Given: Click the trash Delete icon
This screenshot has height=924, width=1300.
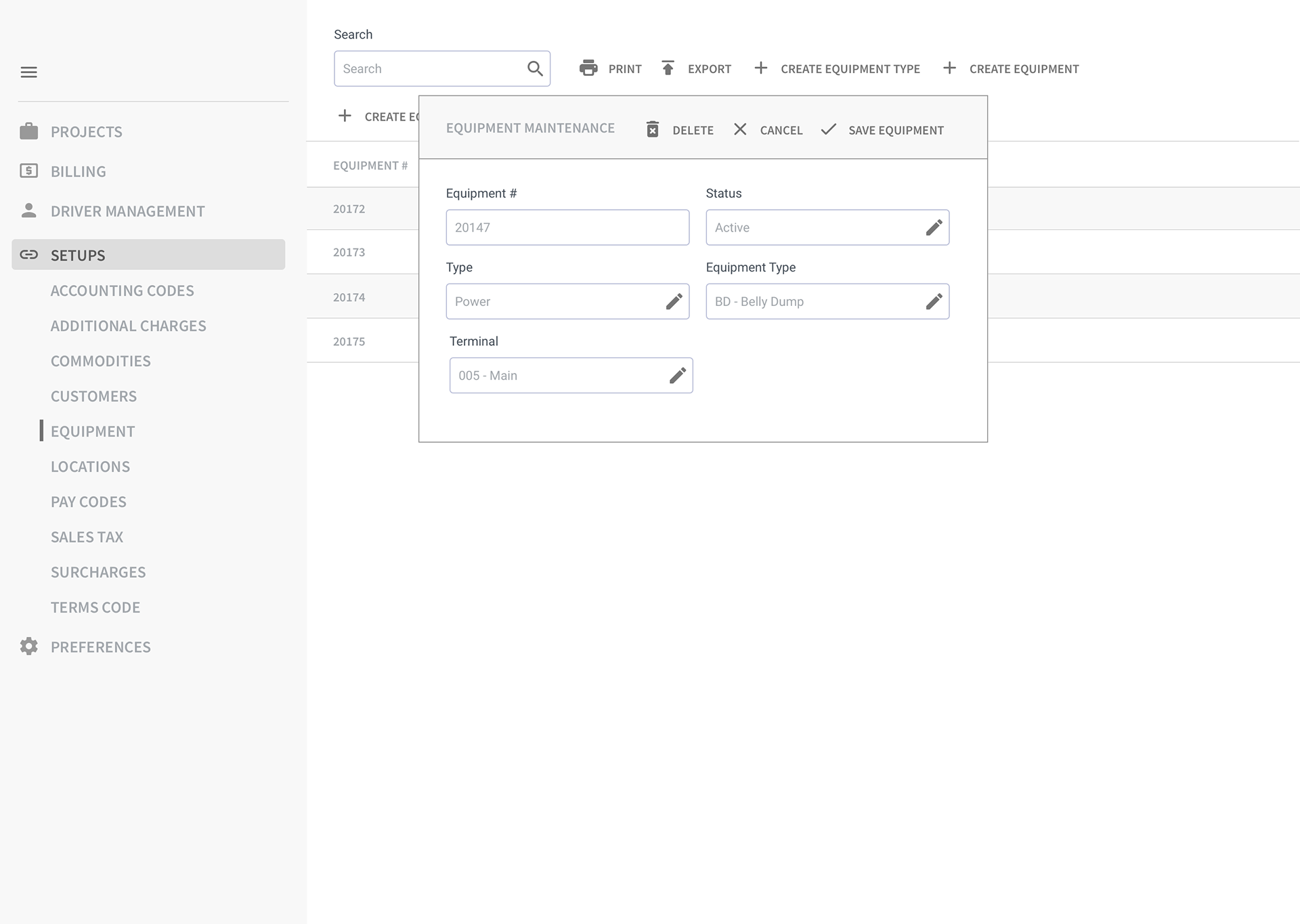Looking at the screenshot, I should click(652, 129).
